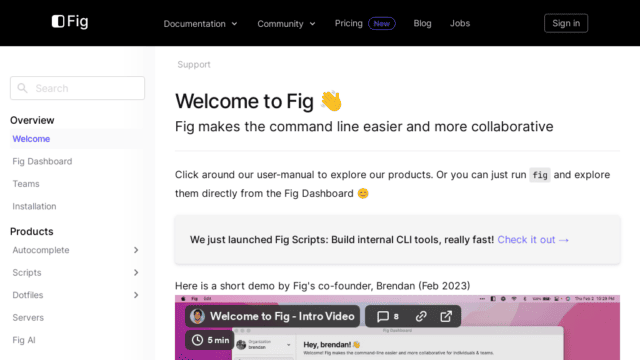Open Scripts in the sidebar
Image resolution: width=640 pixels, height=360 pixels.
tap(27, 272)
